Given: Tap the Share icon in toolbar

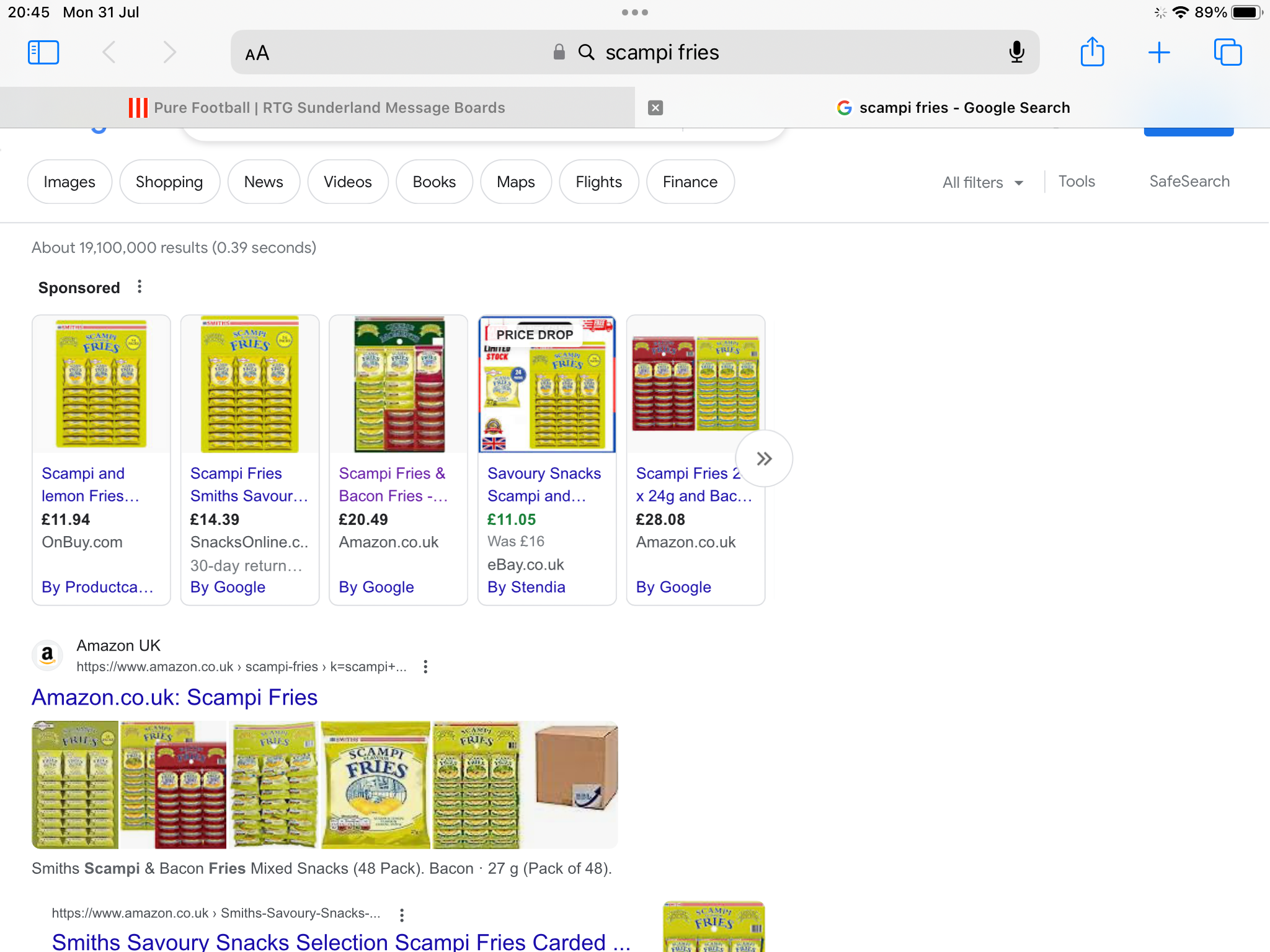Looking at the screenshot, I should click(x=1092, y=51).
